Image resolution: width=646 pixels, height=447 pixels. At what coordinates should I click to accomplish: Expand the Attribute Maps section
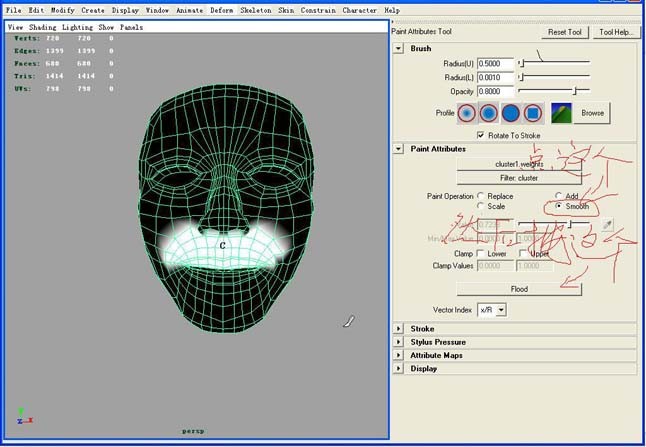(398, 355)
